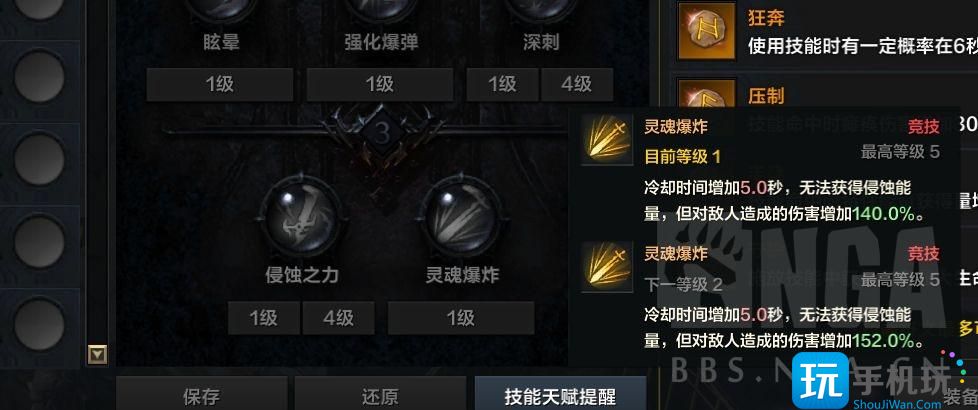Click the yellow scroll-down arrow button
The width and height of the screenshot is (978, 410).
coord(97,354)
